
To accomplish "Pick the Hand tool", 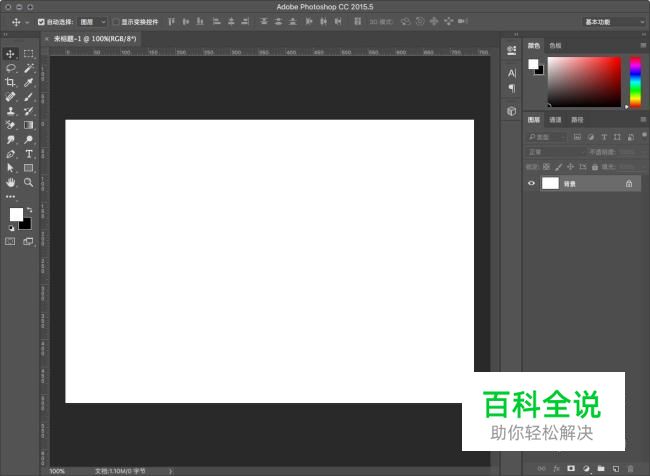I will pos(11,183).
